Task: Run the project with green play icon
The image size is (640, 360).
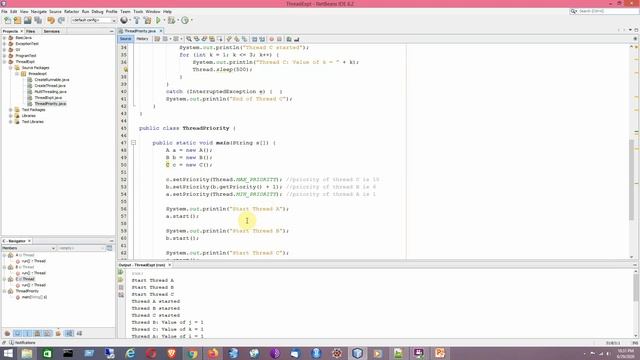Action: point(158,20)
